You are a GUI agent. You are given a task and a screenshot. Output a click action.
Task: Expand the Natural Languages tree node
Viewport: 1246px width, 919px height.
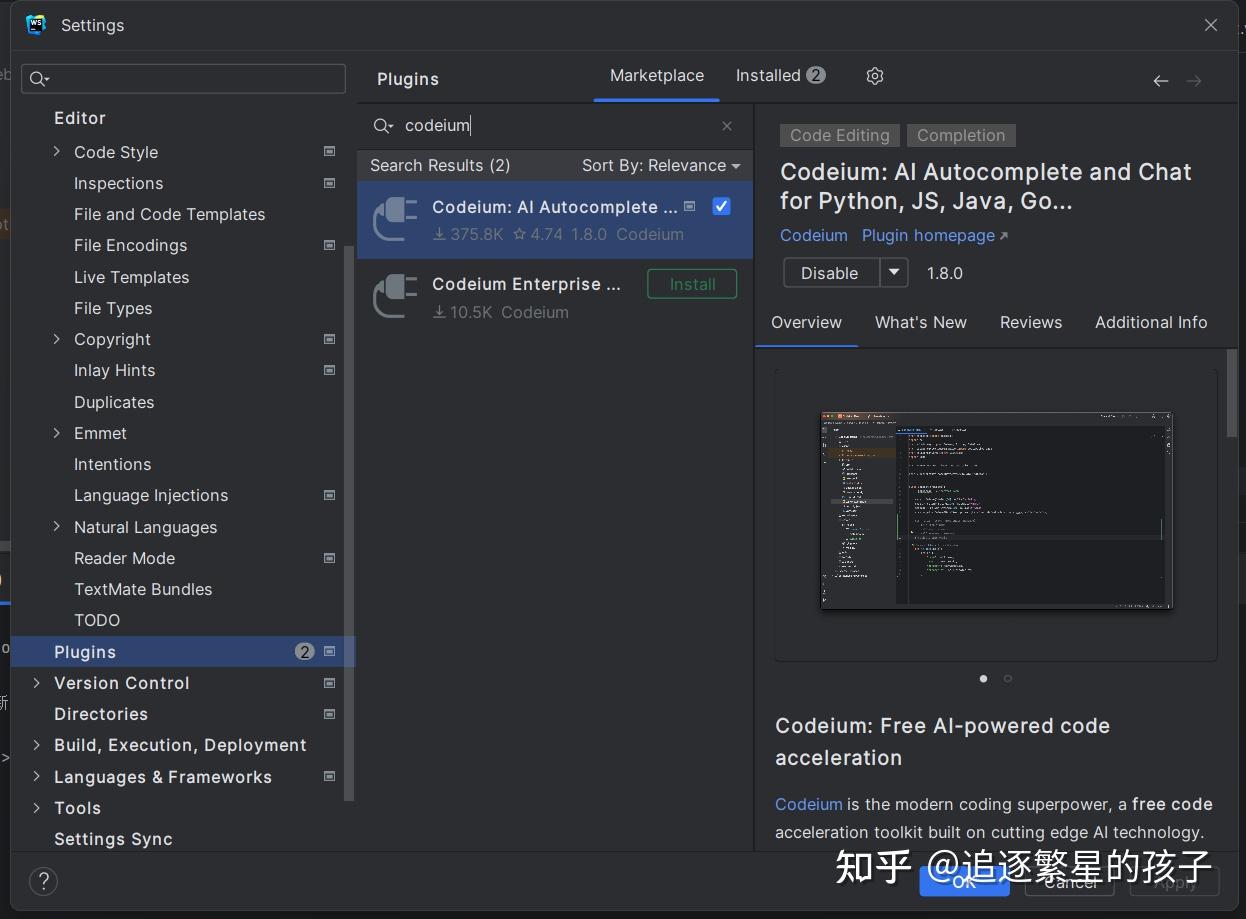pos(57,527)
